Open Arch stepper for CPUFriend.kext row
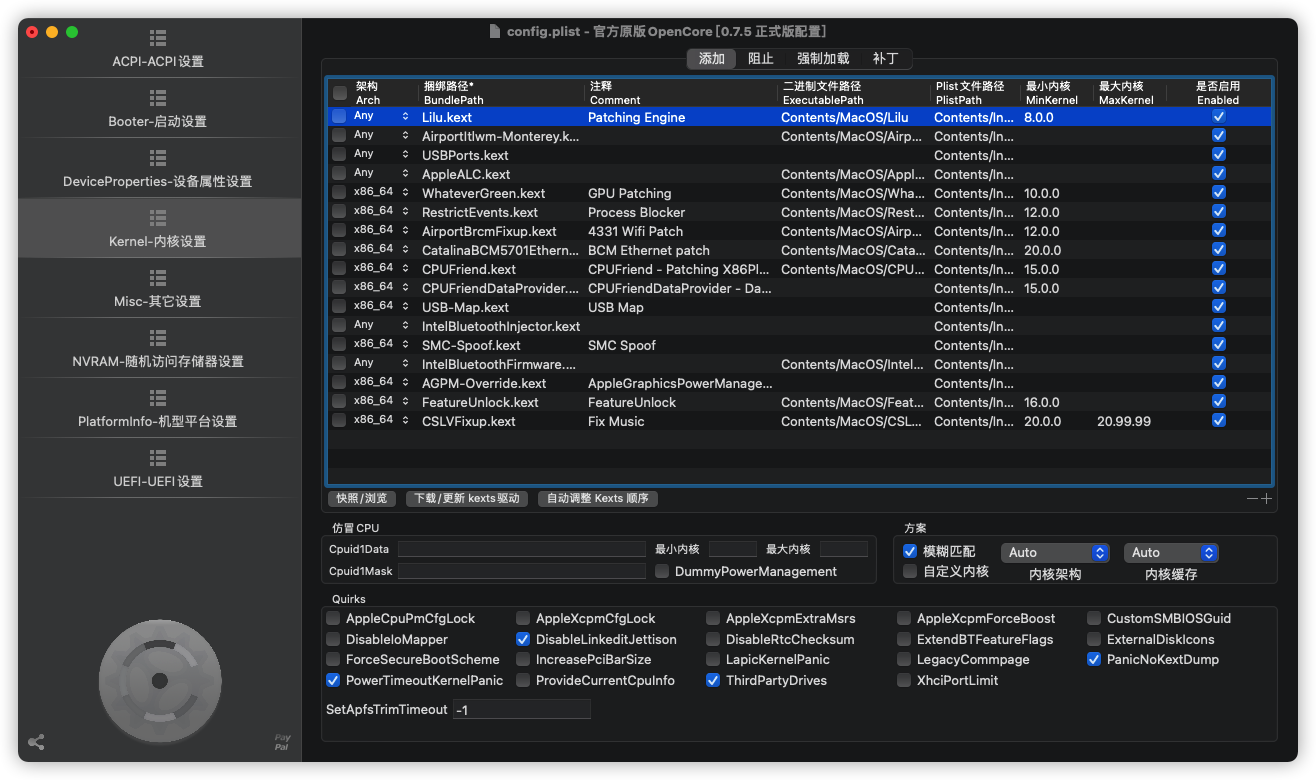The height and width of the screenshot is (780, 1316). [405, 269]
